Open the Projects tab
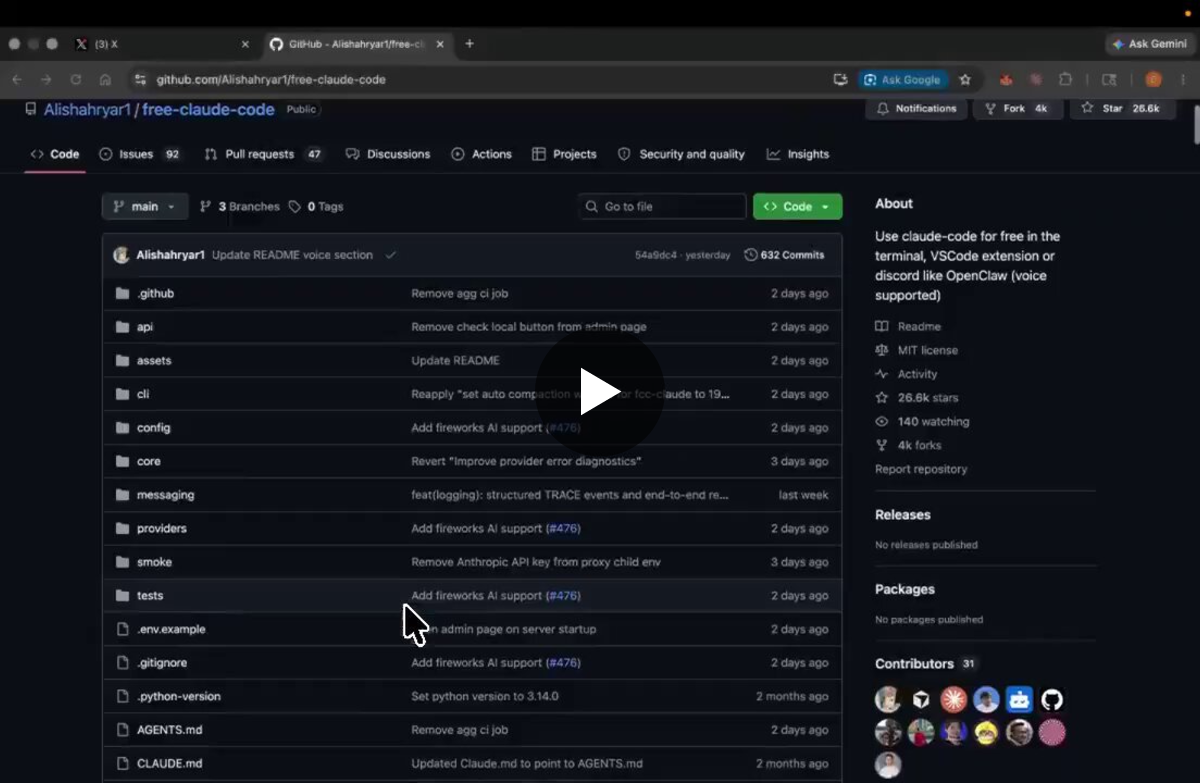This screenshot has height=783, width=1200. [x=565, y=154]
